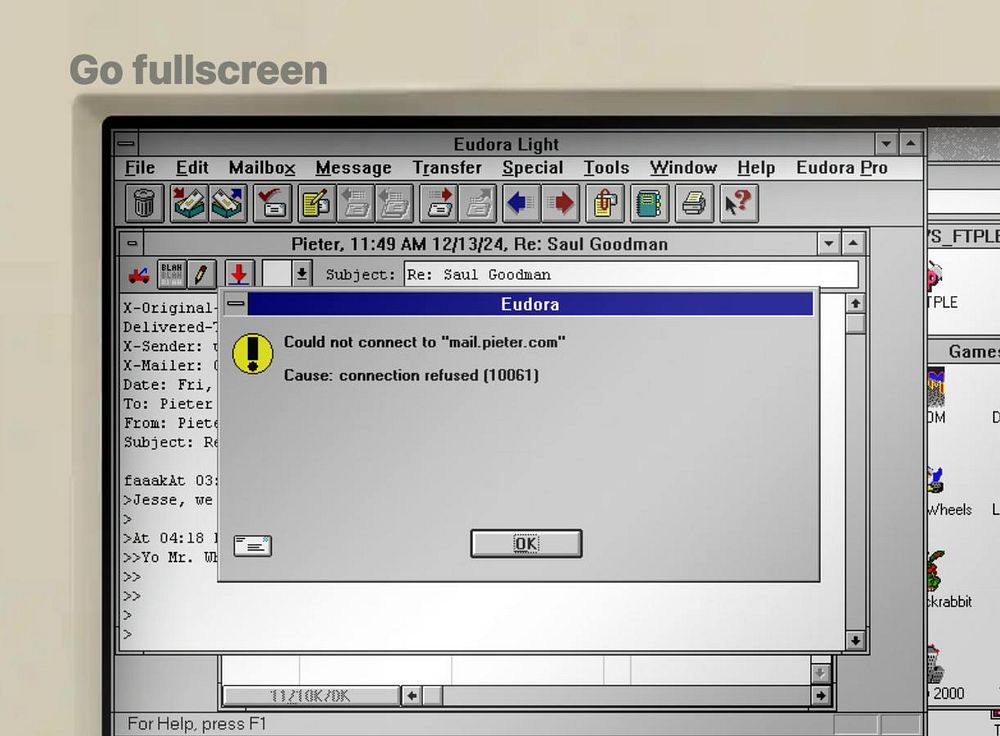Open the File menu
Screen dimensions: 1000x736
point(140,168)
